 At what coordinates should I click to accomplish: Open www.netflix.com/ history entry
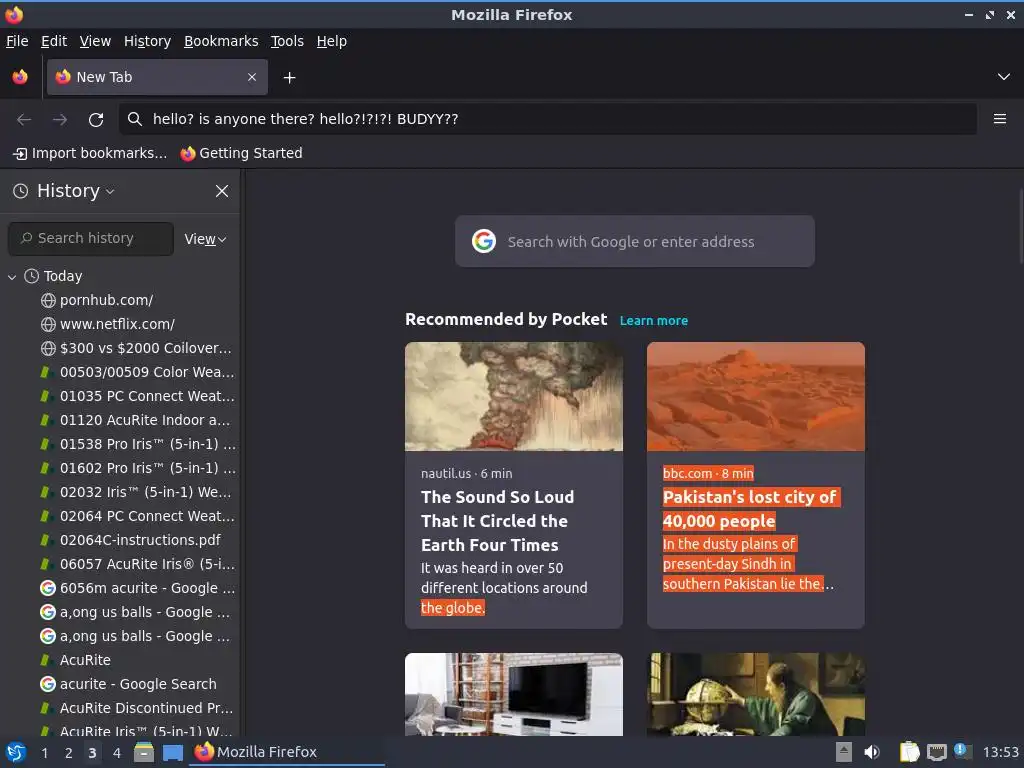pyautogui.click(x=118, y=325)
